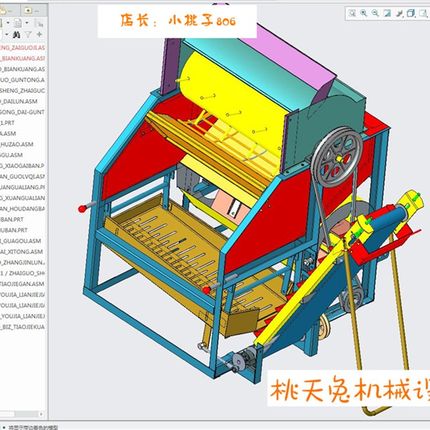Select tree item ending TIAOJIEGAN.ASM
430x430 pixels.
(22, 284)
